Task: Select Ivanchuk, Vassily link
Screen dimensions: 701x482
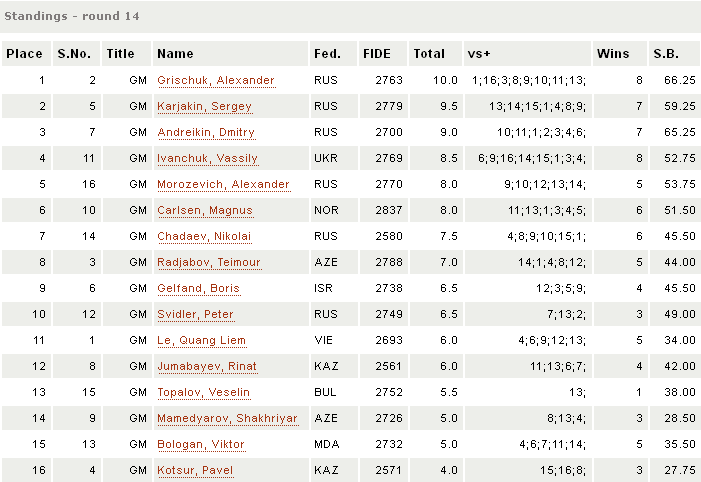Action: (x=207, y=159)
